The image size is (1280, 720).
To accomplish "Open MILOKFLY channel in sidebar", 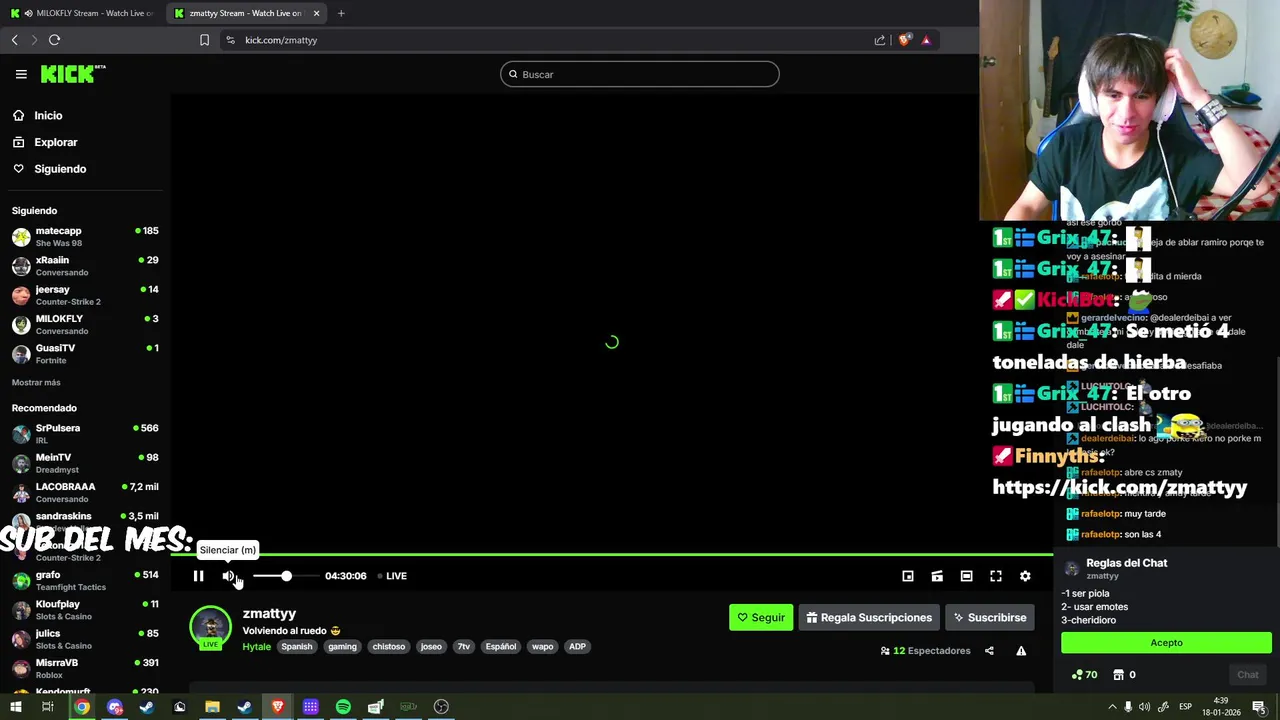I will click(x=85, y=324).
